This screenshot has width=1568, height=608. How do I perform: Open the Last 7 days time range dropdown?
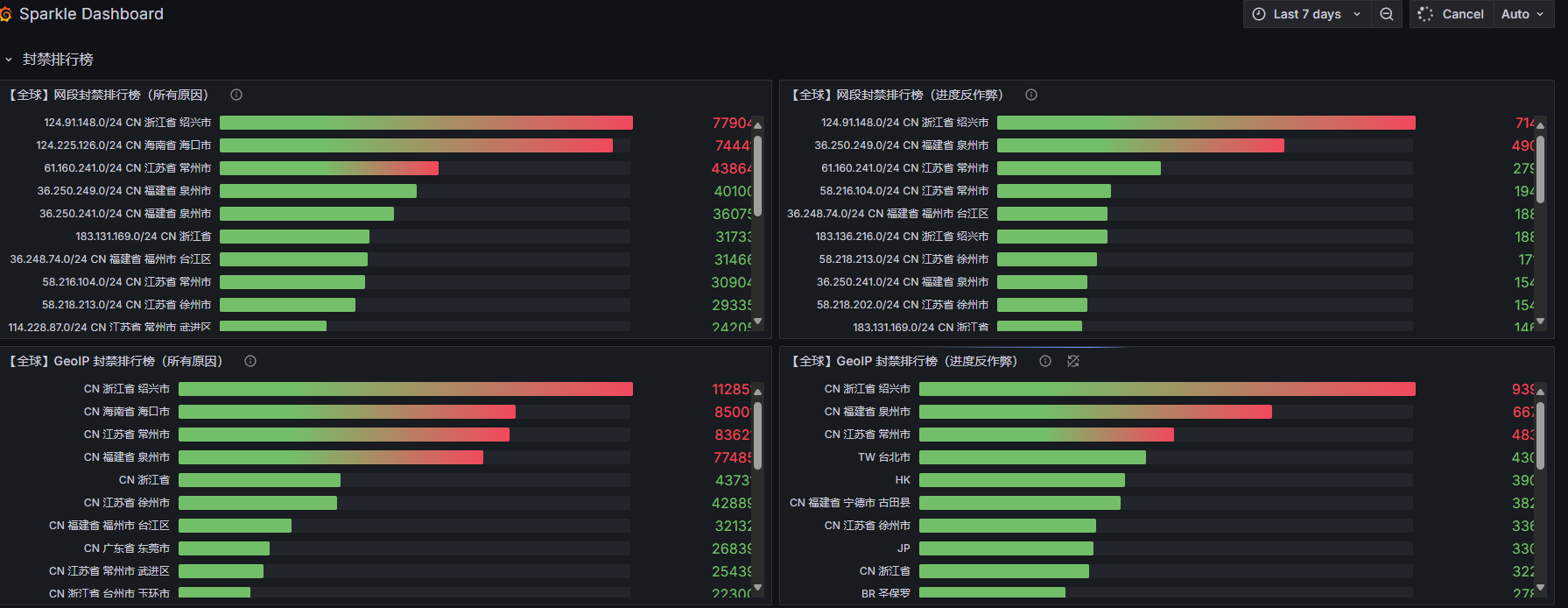[x=1307, y=14]
